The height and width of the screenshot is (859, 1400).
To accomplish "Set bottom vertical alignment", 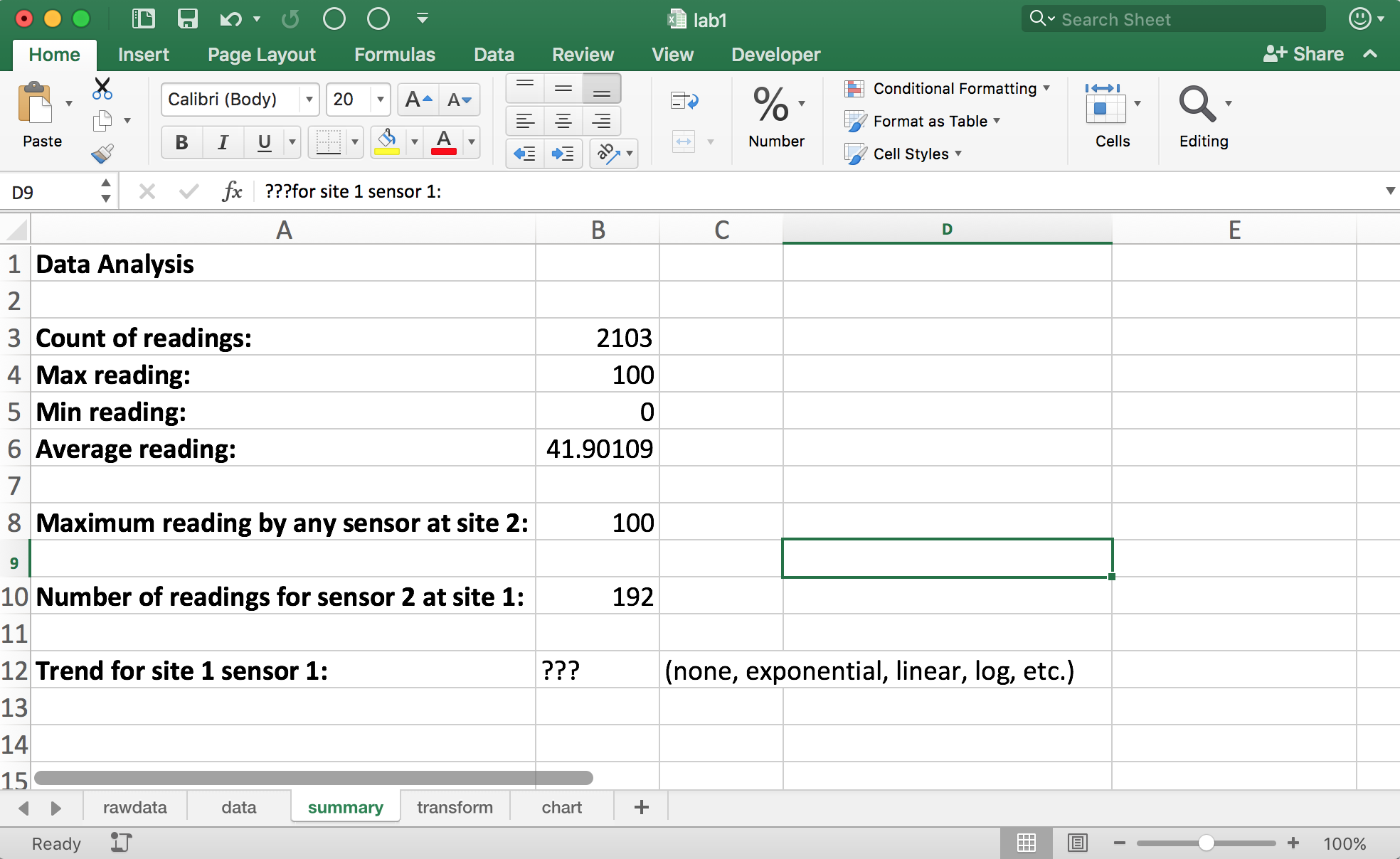I will click(x=601, y=88).
